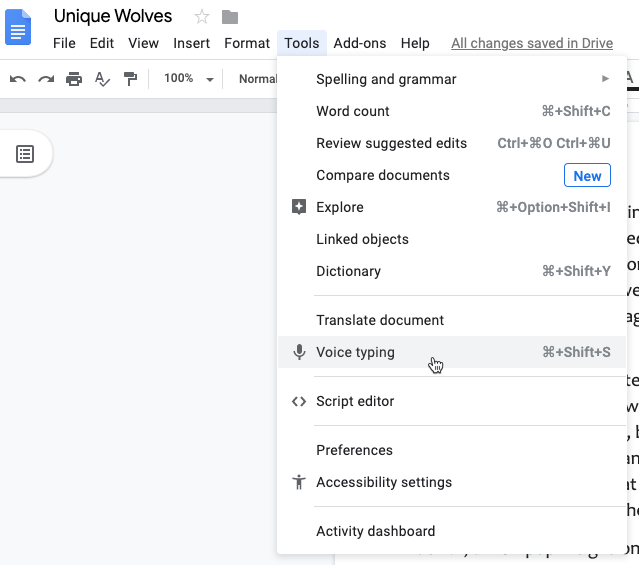Image resolution: width=639 pixels, height=565 pixels.
Task: Open the Format menu
Action: (x=247, y=43)
